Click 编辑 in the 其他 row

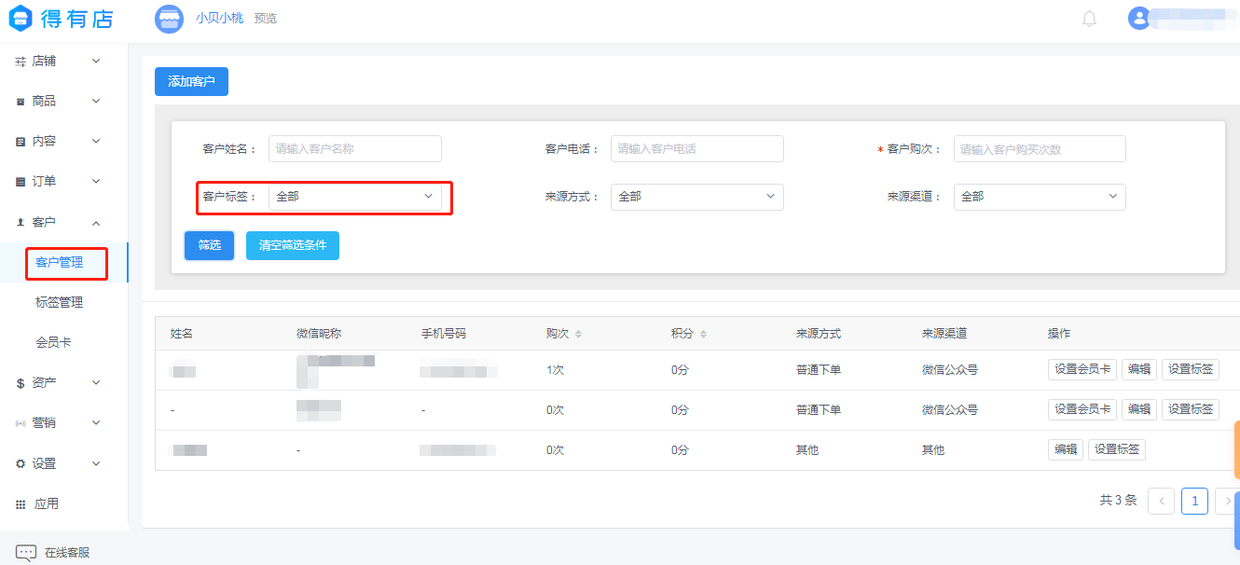(x=1065, y=450)
